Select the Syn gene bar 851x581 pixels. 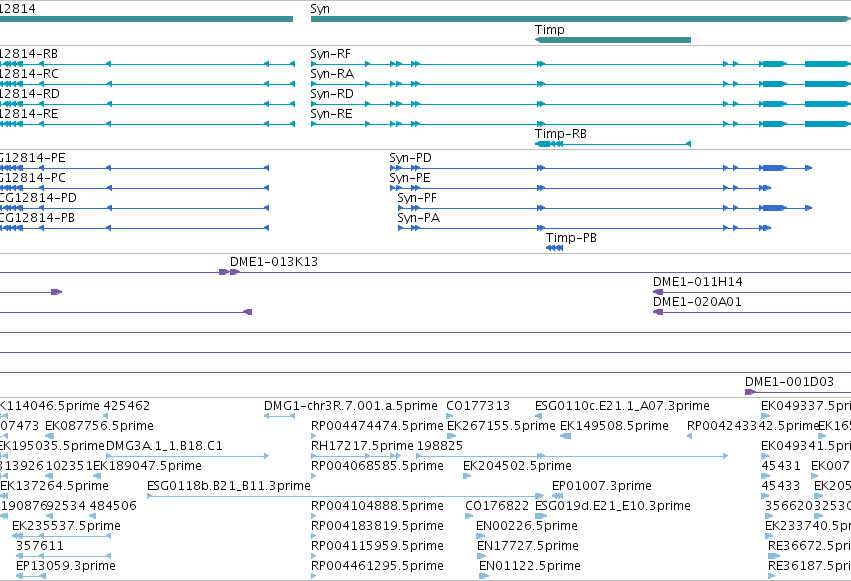[581, 19]
